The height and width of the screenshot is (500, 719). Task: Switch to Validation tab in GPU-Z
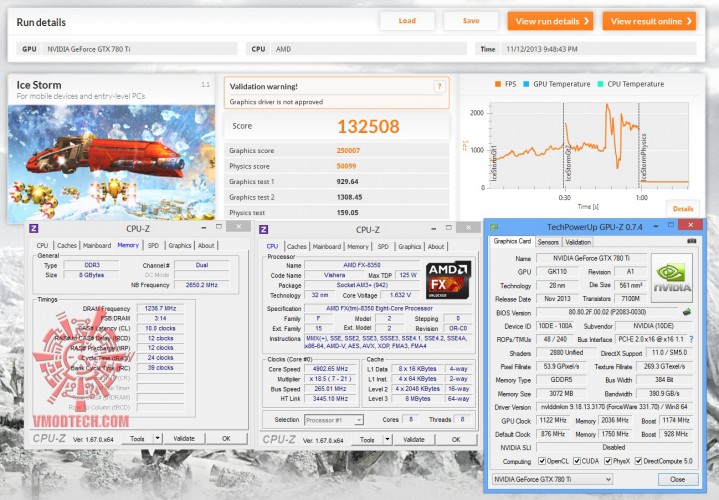(x=578, y=242)
